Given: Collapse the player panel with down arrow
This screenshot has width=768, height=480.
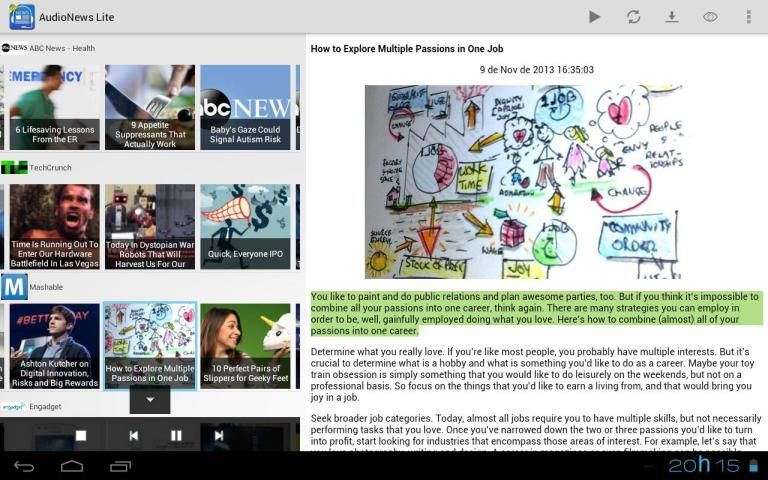Looking at the screenshot, I should point(150,400).
